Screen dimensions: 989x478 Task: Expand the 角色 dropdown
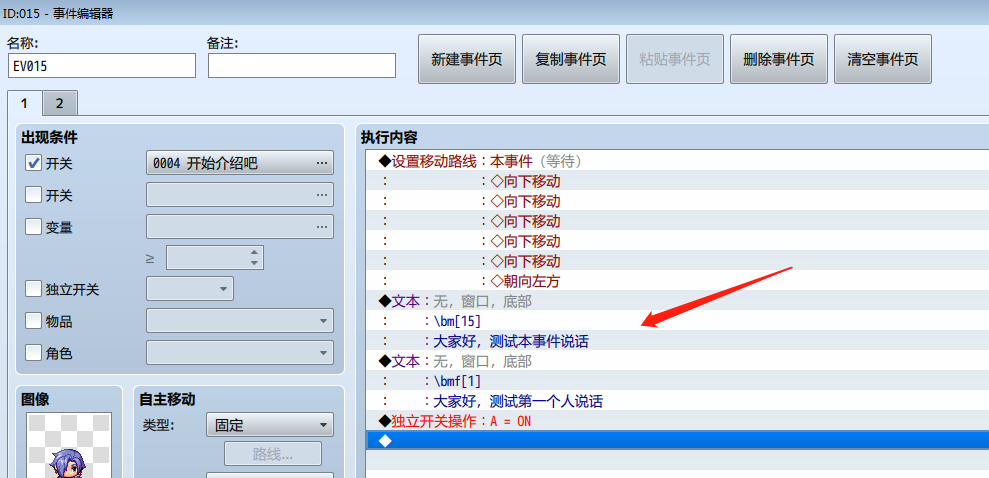click(240, 353)
